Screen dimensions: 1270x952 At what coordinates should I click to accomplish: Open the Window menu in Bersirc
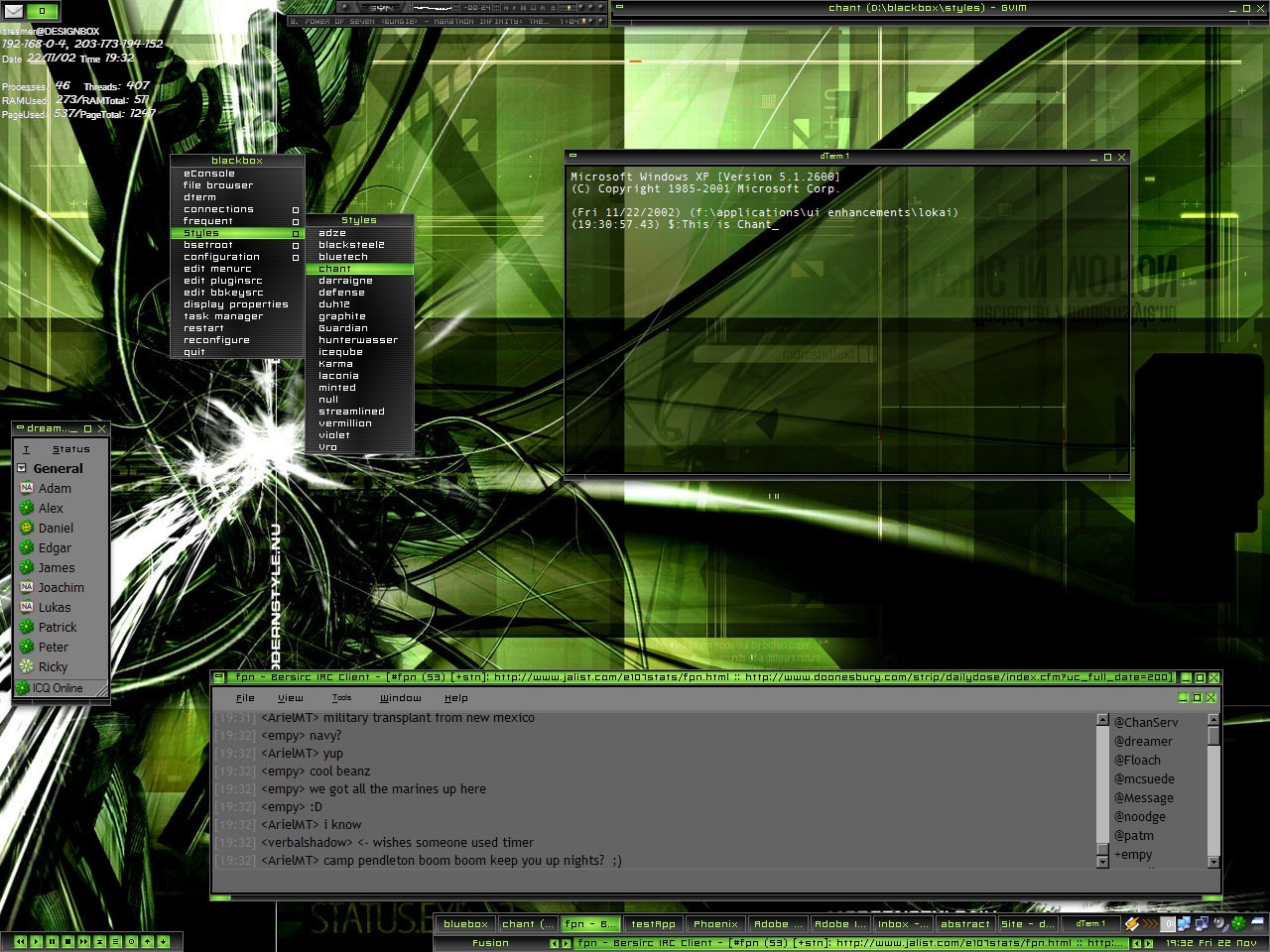[401, 698]
